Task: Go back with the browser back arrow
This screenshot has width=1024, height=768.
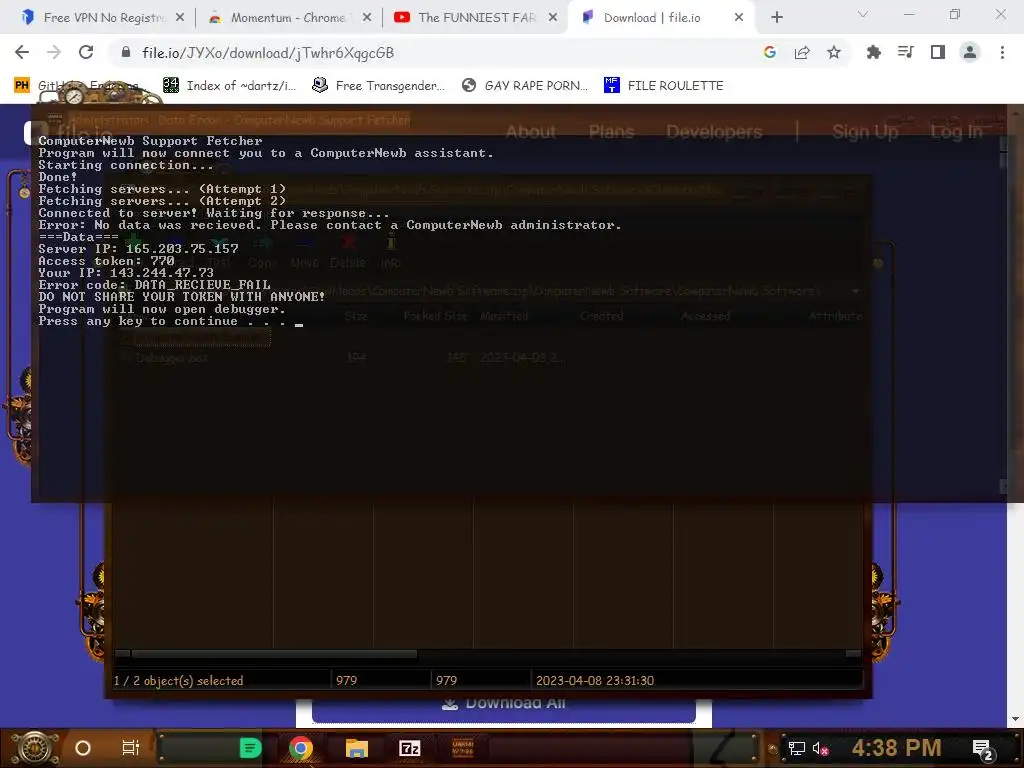Action: 22,52
